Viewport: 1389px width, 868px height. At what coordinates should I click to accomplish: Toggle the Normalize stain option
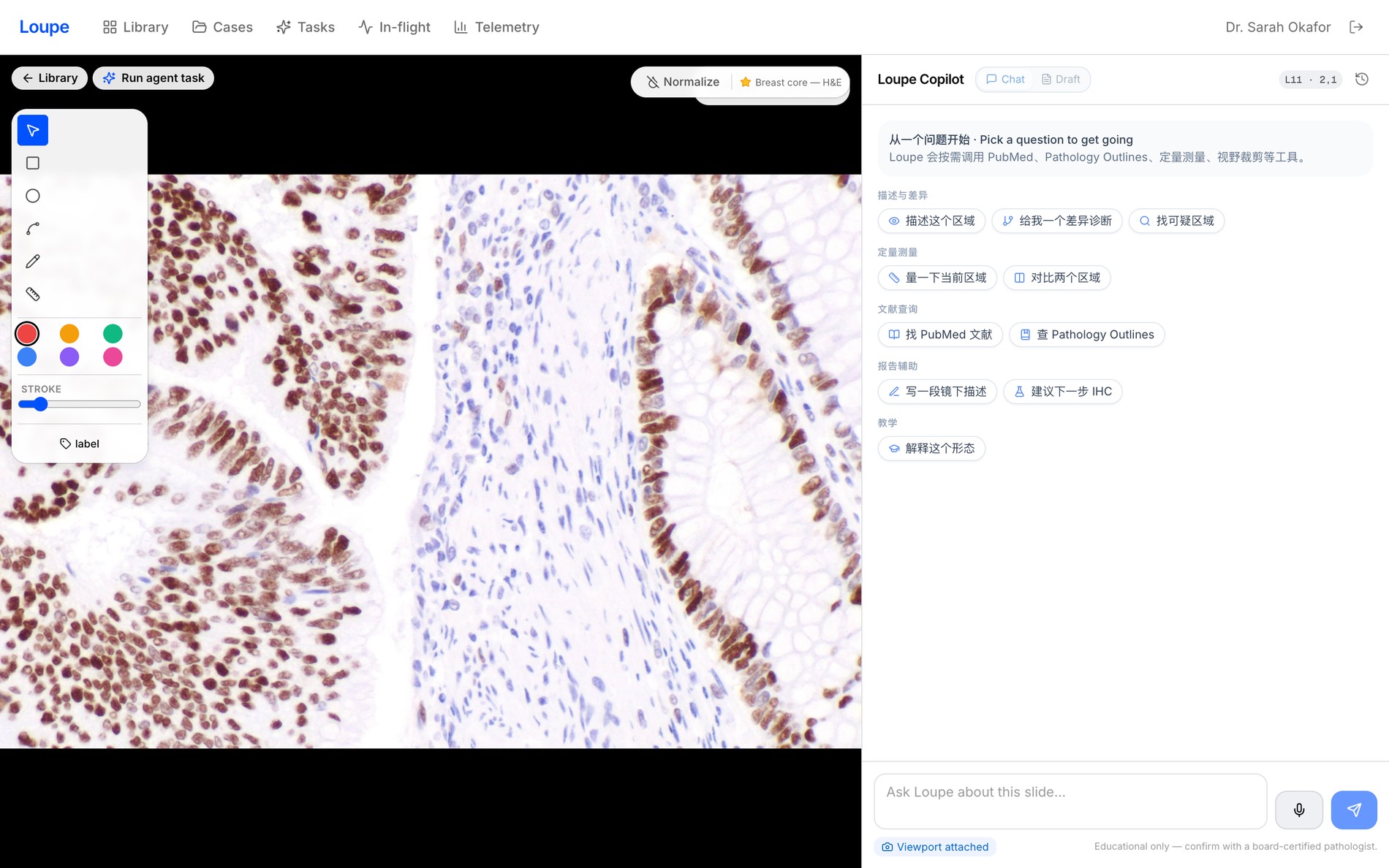(x=684, y=82)
